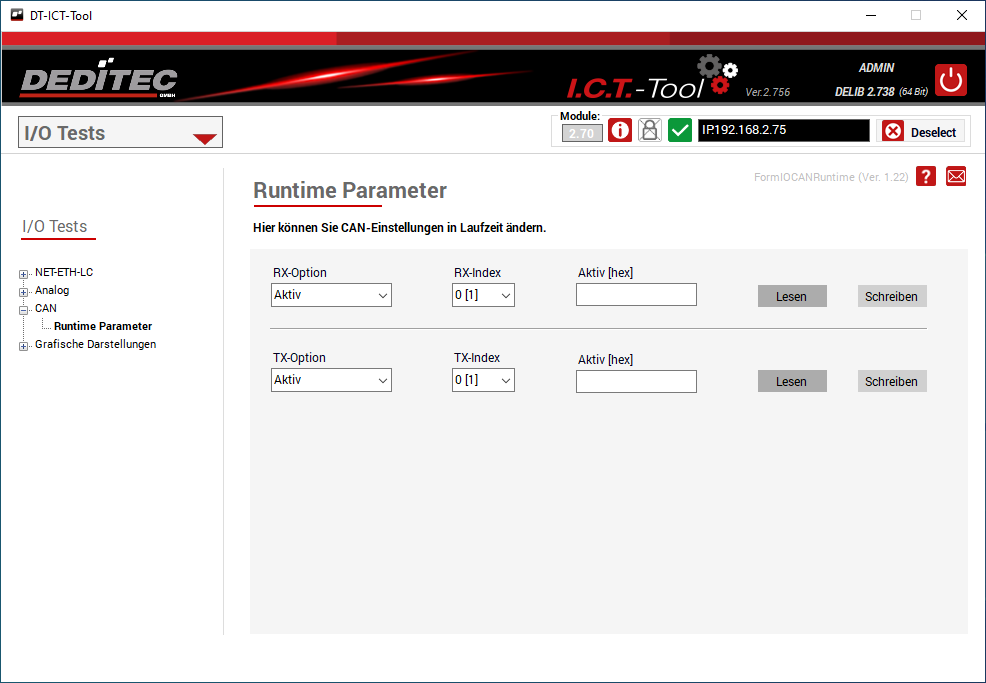Expand the Grafische Darstellungen node

coord(24,346)
